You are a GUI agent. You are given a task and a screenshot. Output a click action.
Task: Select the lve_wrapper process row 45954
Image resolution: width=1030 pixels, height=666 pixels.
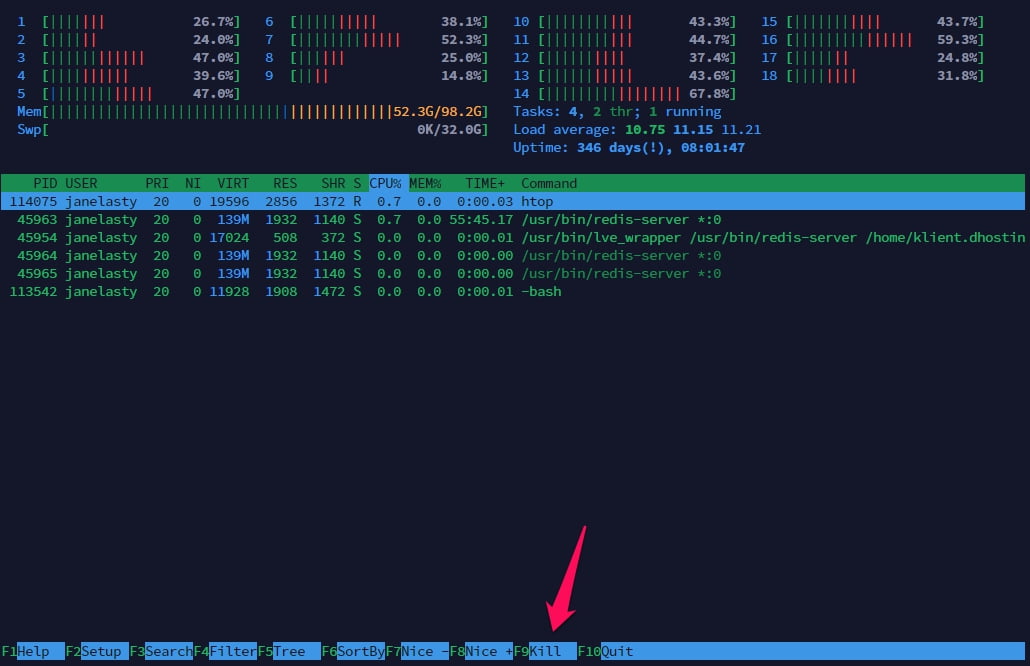[513, 237]
